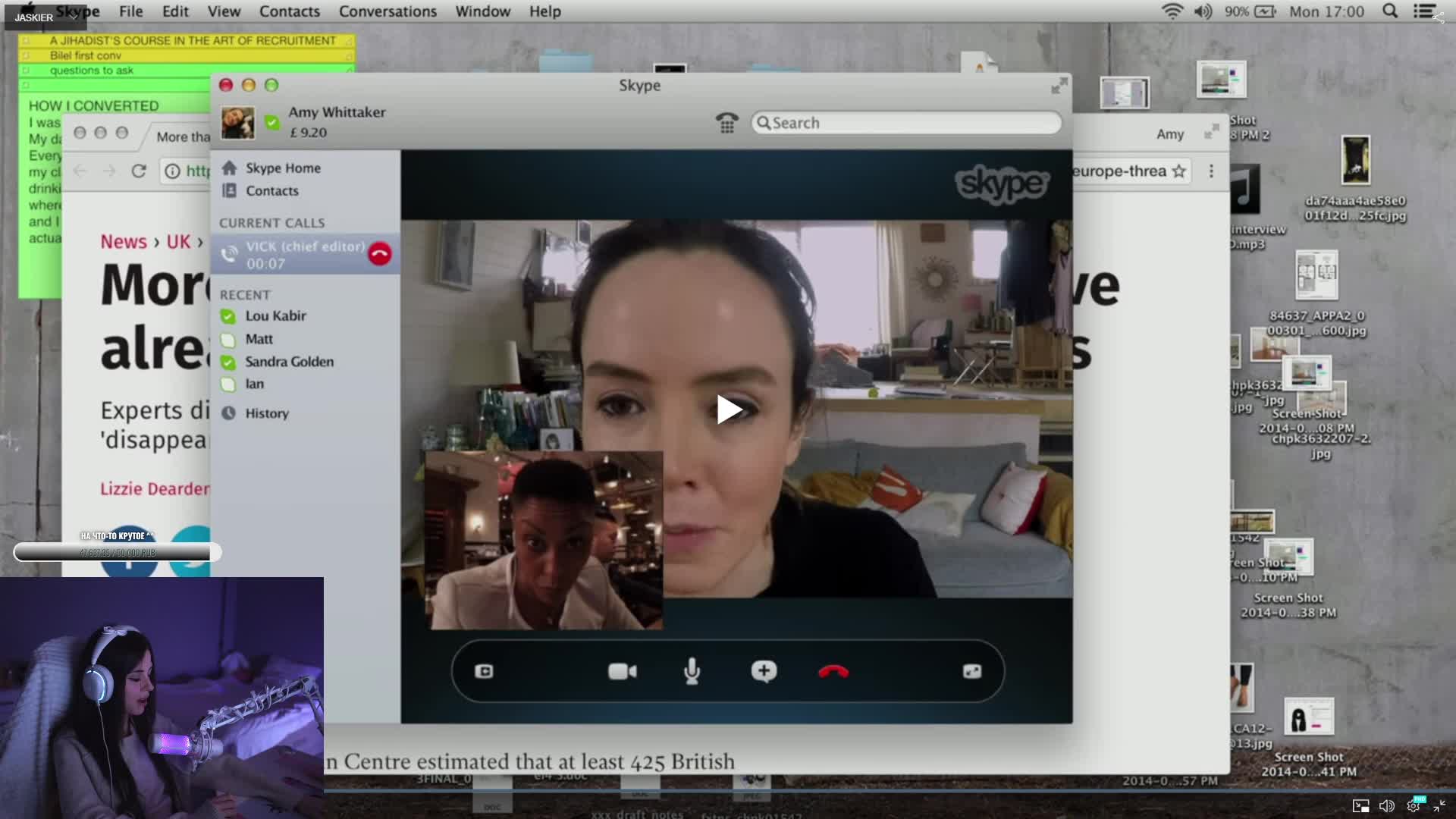Bookmark page with star icon
Screen dimensions: 1456x819
[1178, 171]
